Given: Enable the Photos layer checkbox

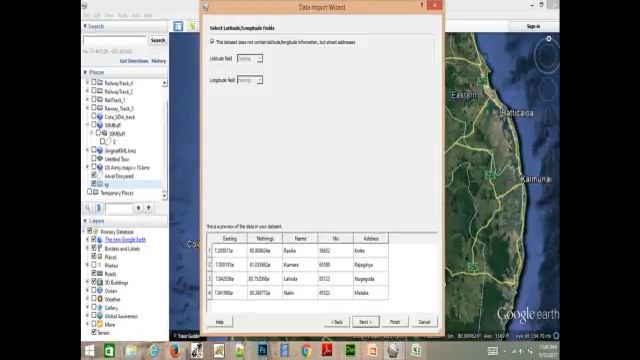Looking at the screenshot, I should pyautogui.click(x=94, y=265).
